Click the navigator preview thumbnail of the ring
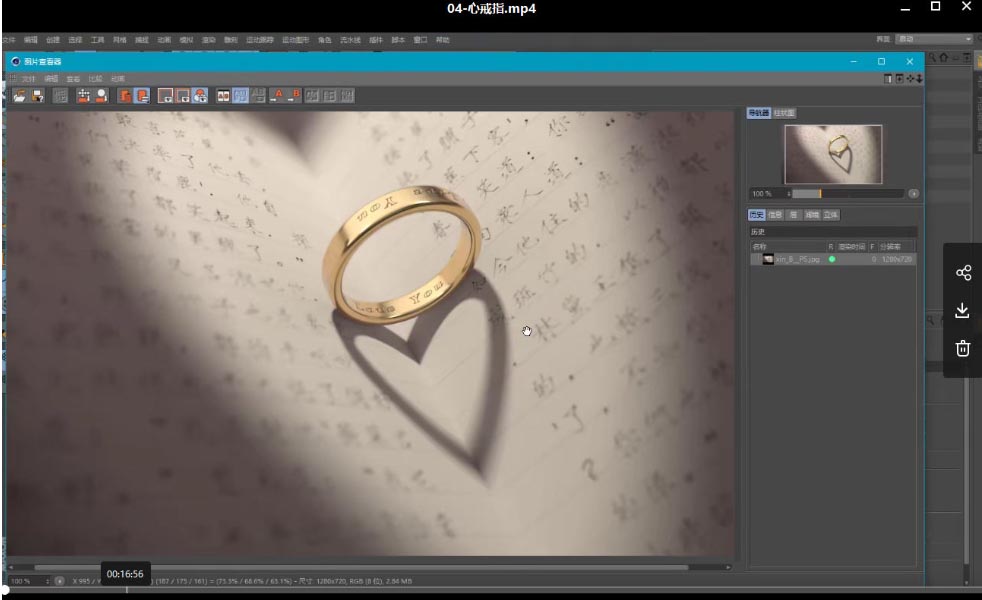Screen dimensions: 982x600 click(x=833, y=154)
